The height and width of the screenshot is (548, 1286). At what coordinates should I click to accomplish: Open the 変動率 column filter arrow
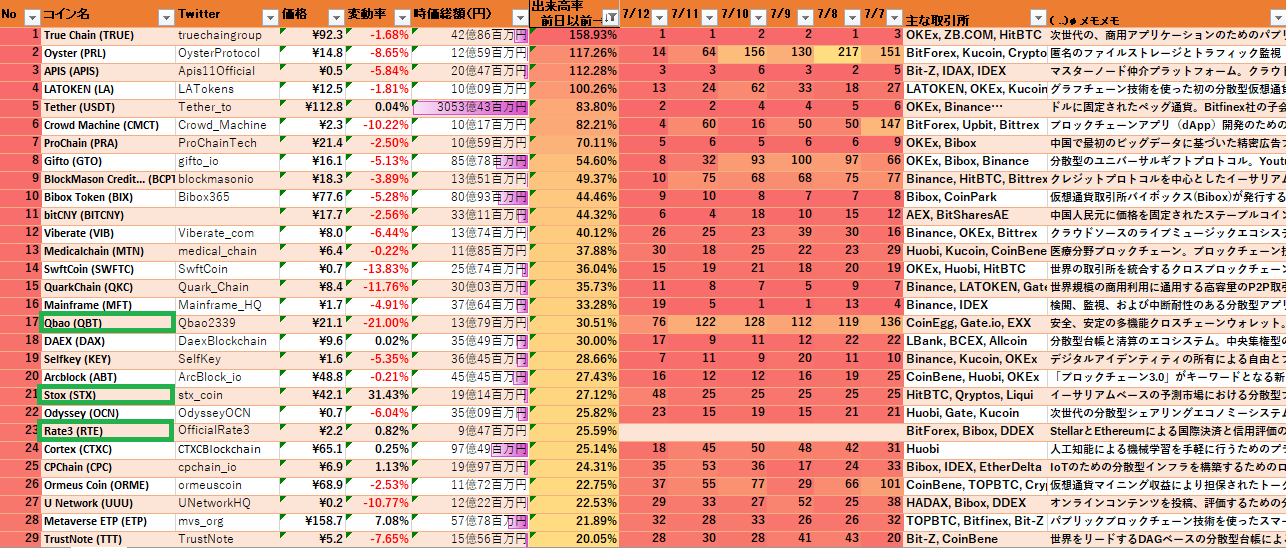coord(401,17)
